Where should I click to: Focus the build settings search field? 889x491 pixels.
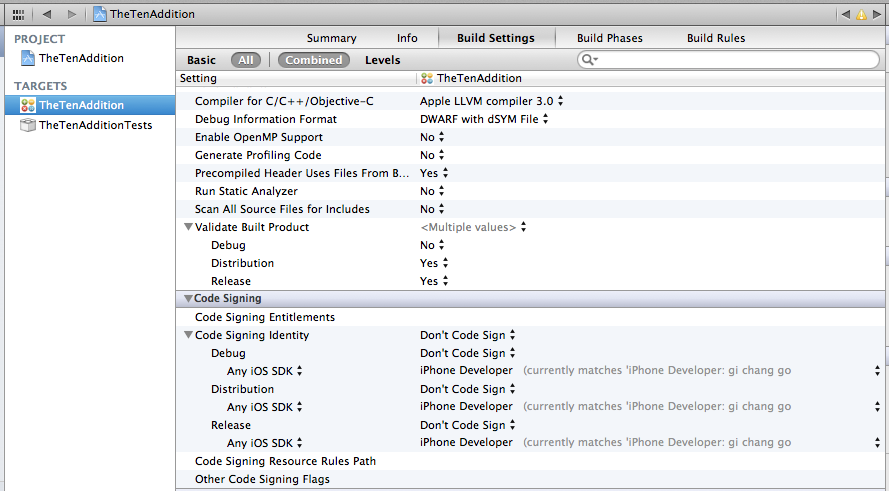coord(729,60)
